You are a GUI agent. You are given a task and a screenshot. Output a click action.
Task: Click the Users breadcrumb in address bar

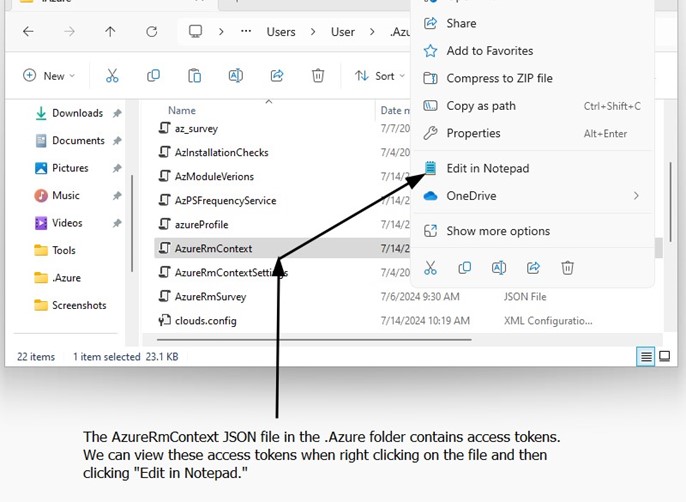point(281,32)
